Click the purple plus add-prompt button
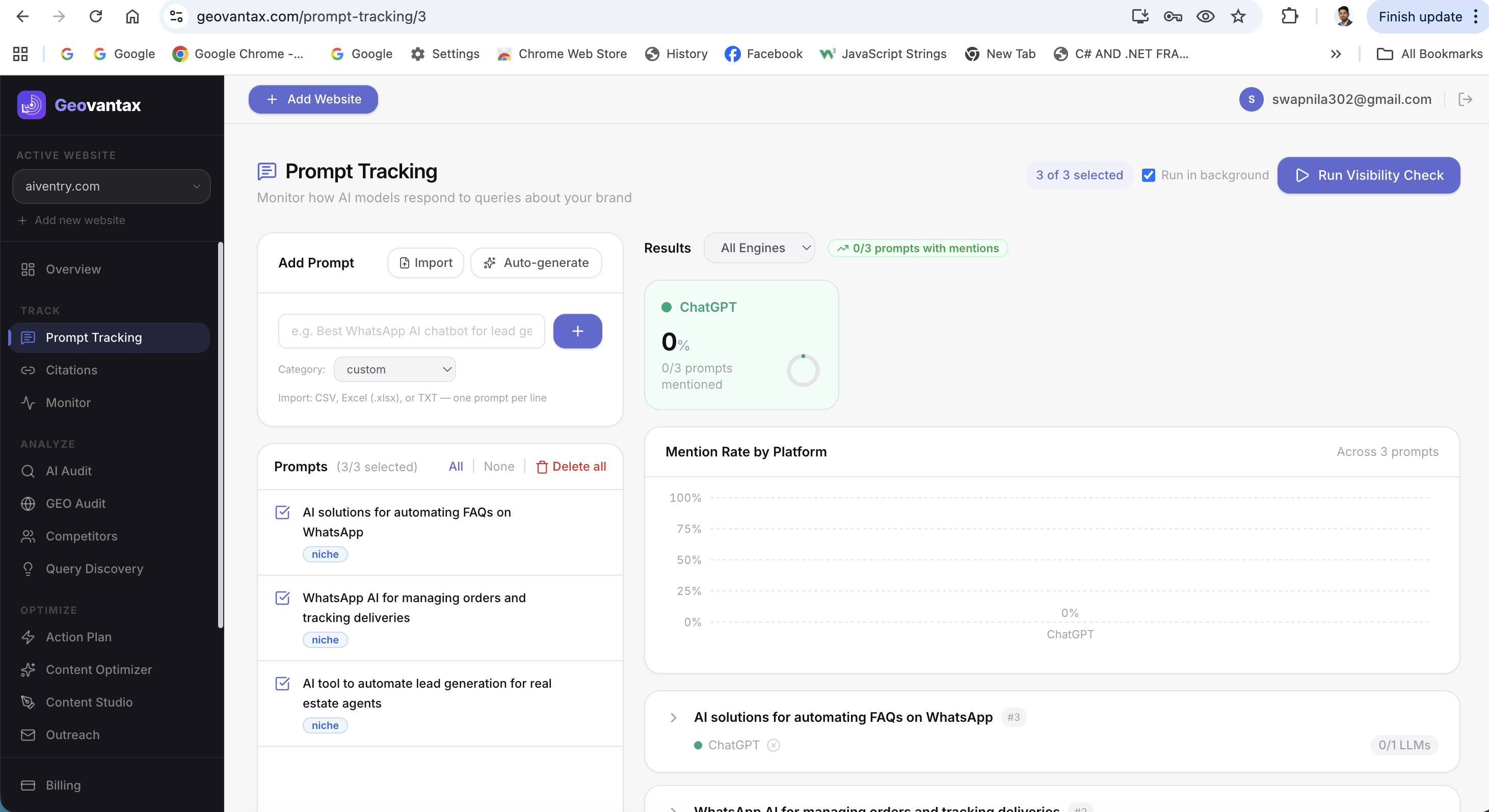The height and width of the screenshot is (812, 1489). tap(577, 331)
